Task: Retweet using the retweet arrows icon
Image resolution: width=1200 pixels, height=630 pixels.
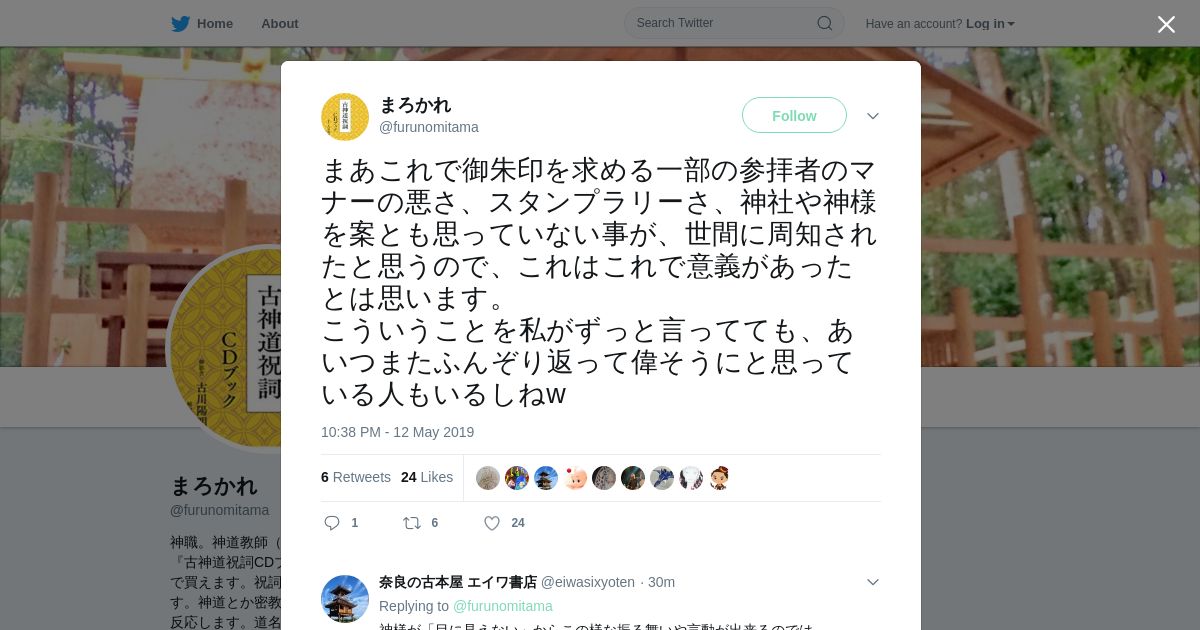Action: click(412, 522)
